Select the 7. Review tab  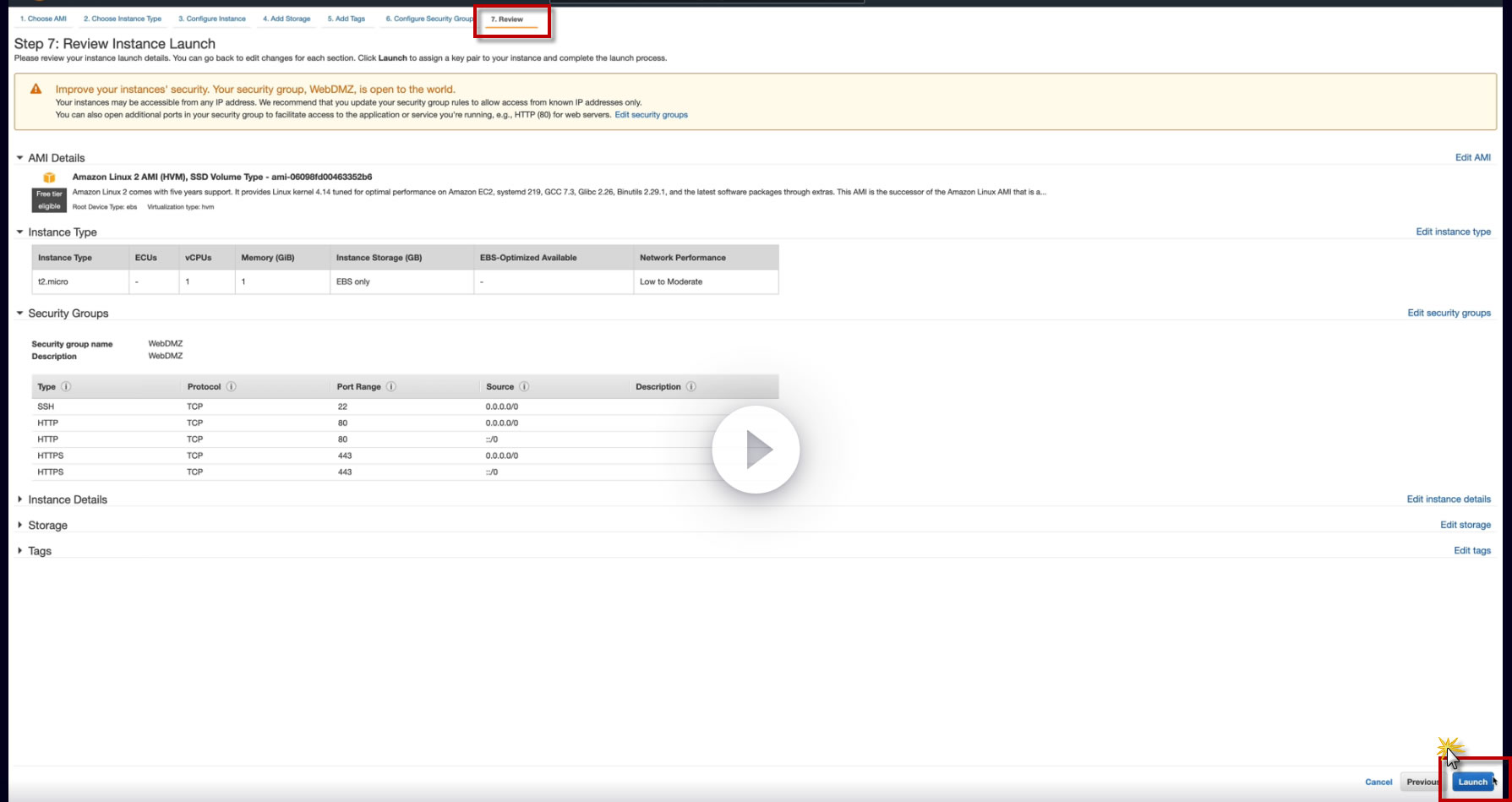point(507,19)
